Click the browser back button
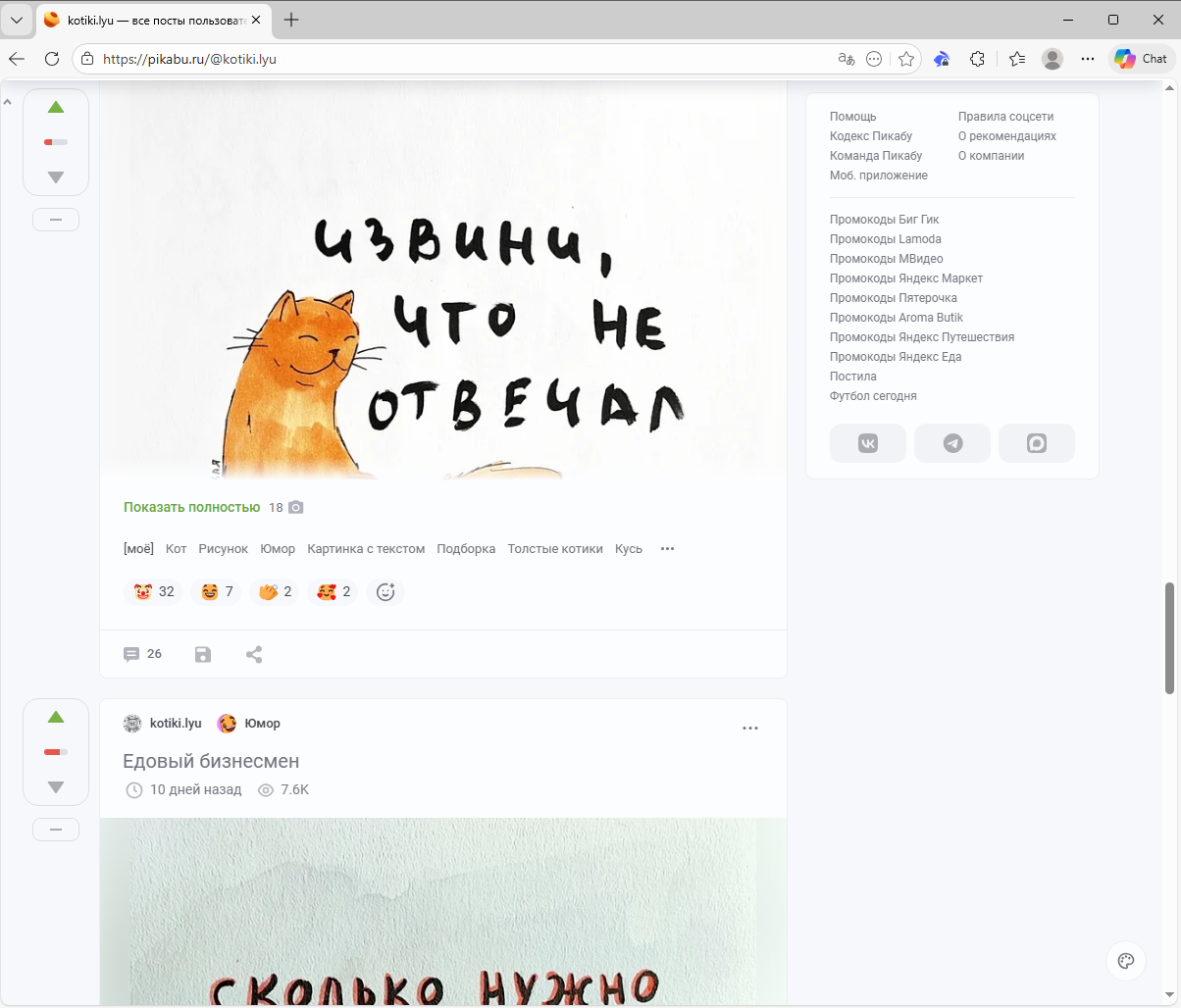The width and height of the screenshot is (1181, 1008). click(17, 59)
